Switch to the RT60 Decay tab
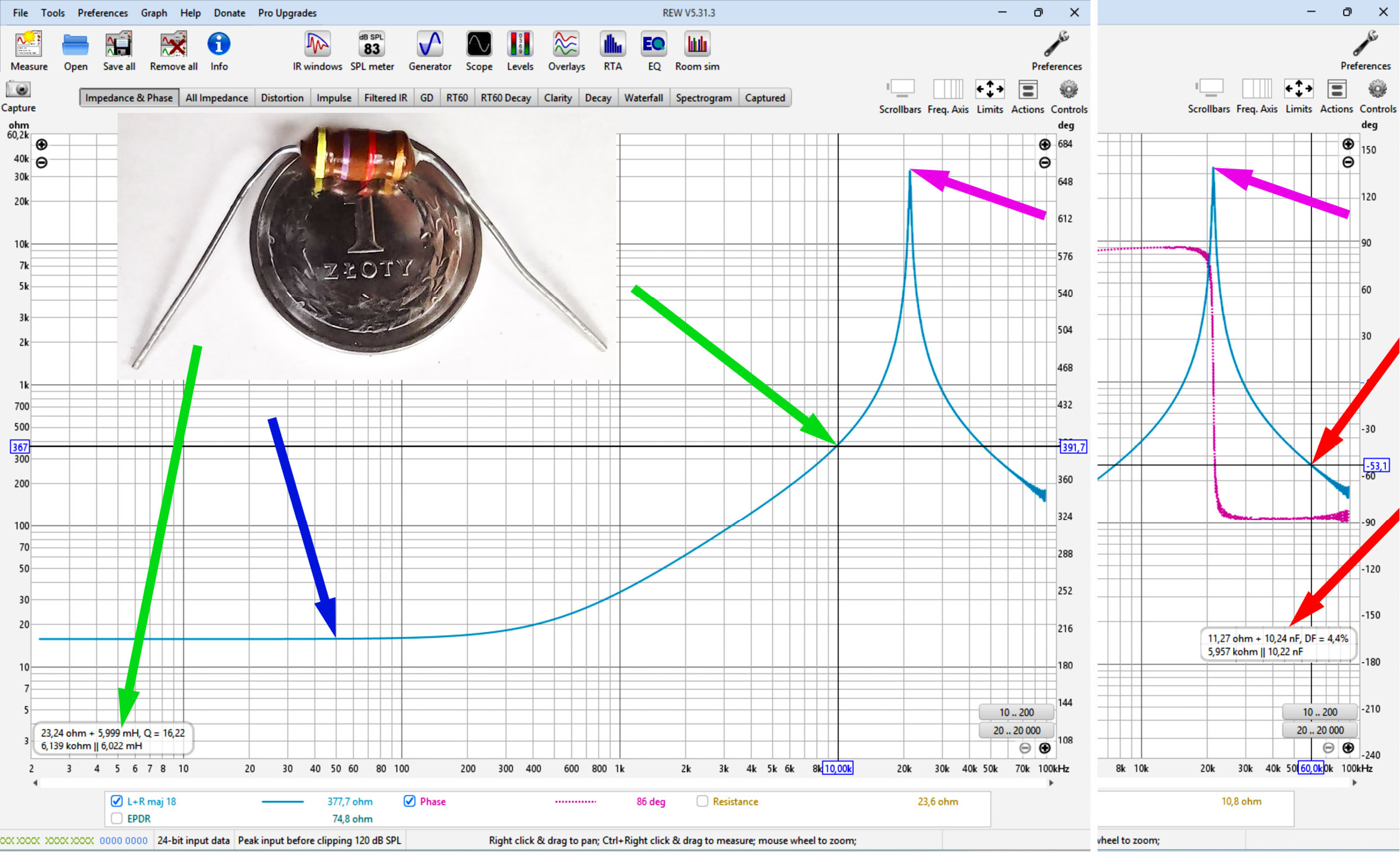 pyautogui.click(x=505, y=98)
